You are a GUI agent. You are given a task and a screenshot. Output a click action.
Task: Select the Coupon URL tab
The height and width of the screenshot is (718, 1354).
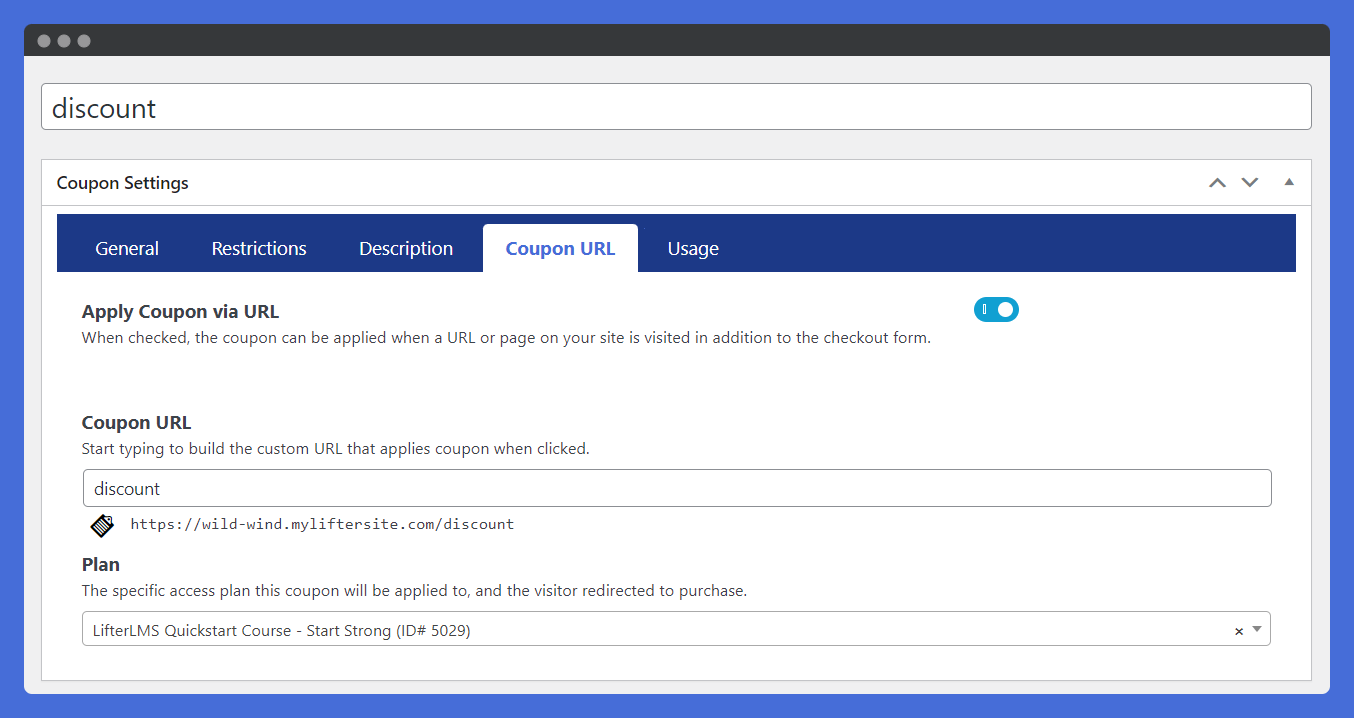coord(560,249)
